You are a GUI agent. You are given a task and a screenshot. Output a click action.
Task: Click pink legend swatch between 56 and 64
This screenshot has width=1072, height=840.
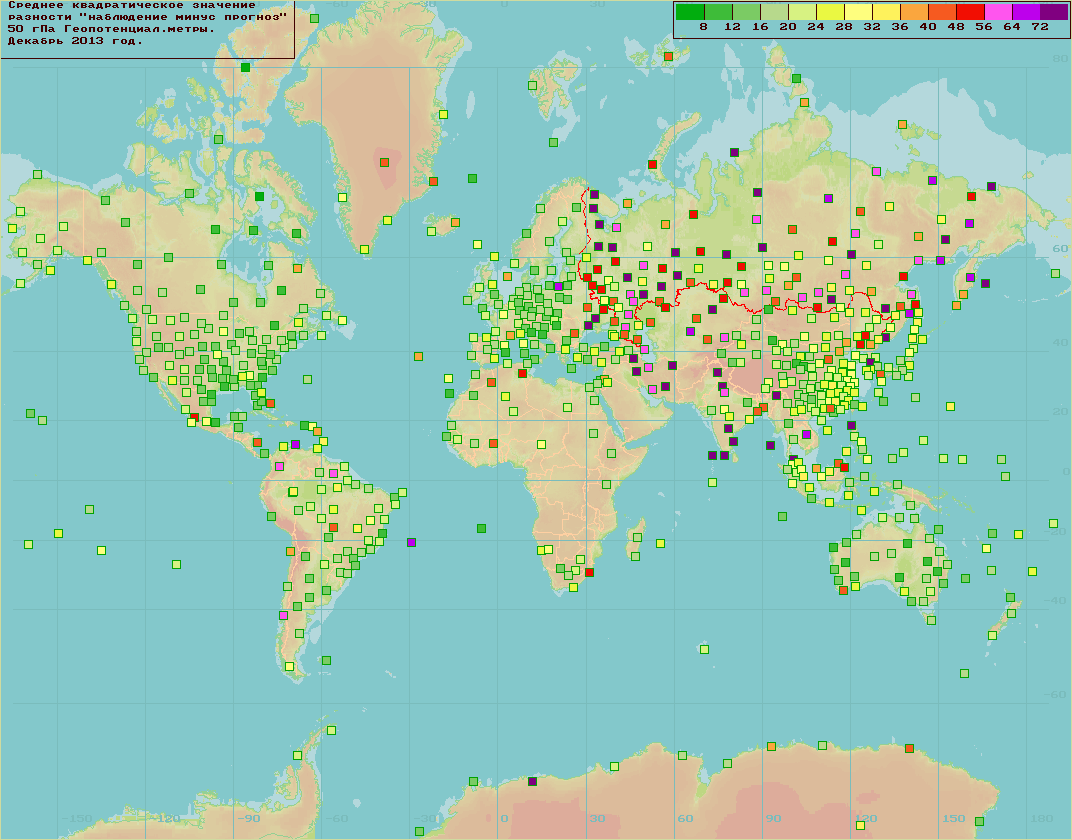point(998,12)
